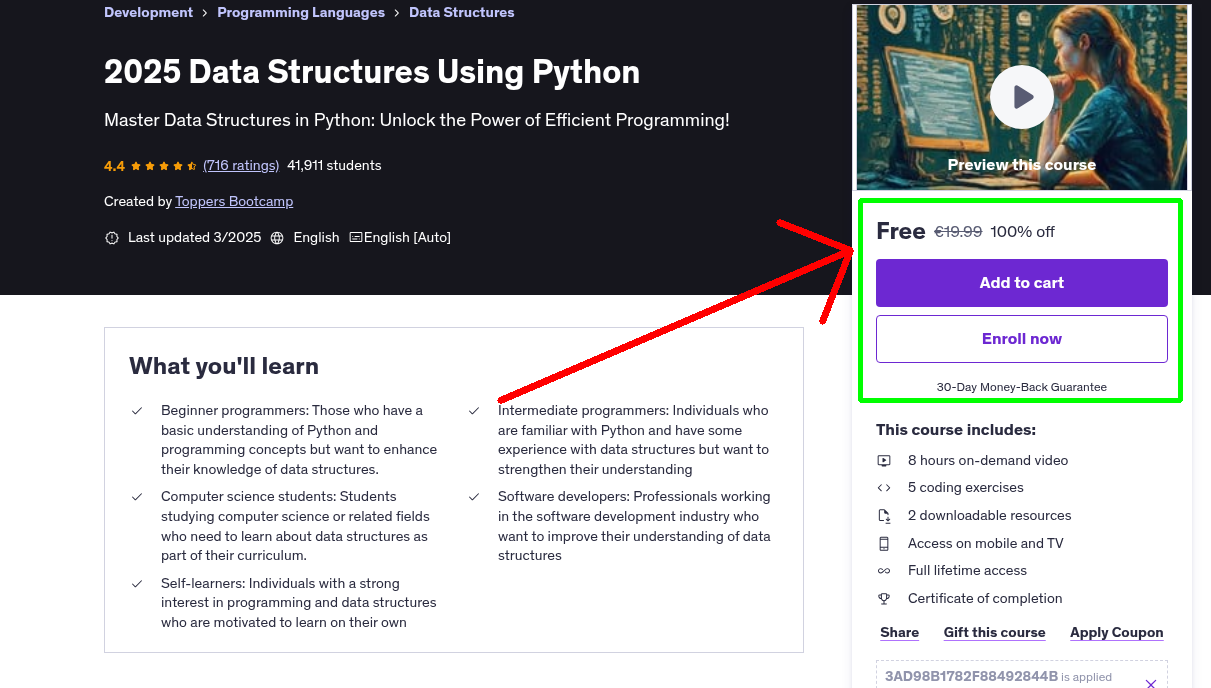This screenshot has height=688, width=1211.
Task: Open the Share course options
Action: point(898,632)
